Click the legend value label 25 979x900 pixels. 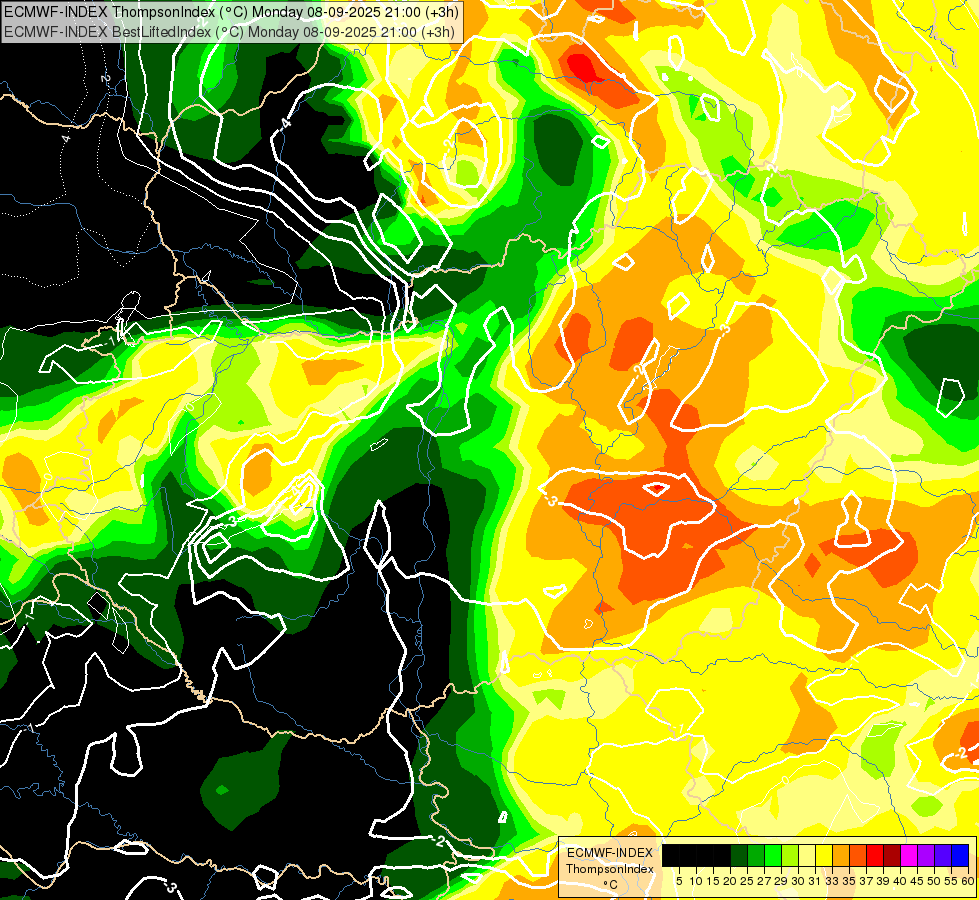(747, 881)
